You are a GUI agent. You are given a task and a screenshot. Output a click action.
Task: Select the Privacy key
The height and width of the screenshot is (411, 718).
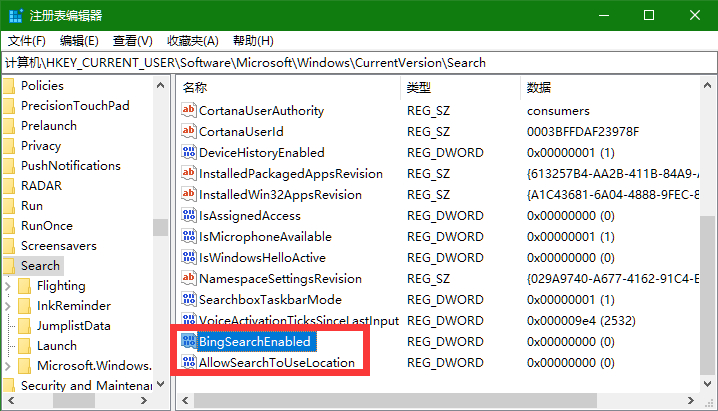pos(41,146)
